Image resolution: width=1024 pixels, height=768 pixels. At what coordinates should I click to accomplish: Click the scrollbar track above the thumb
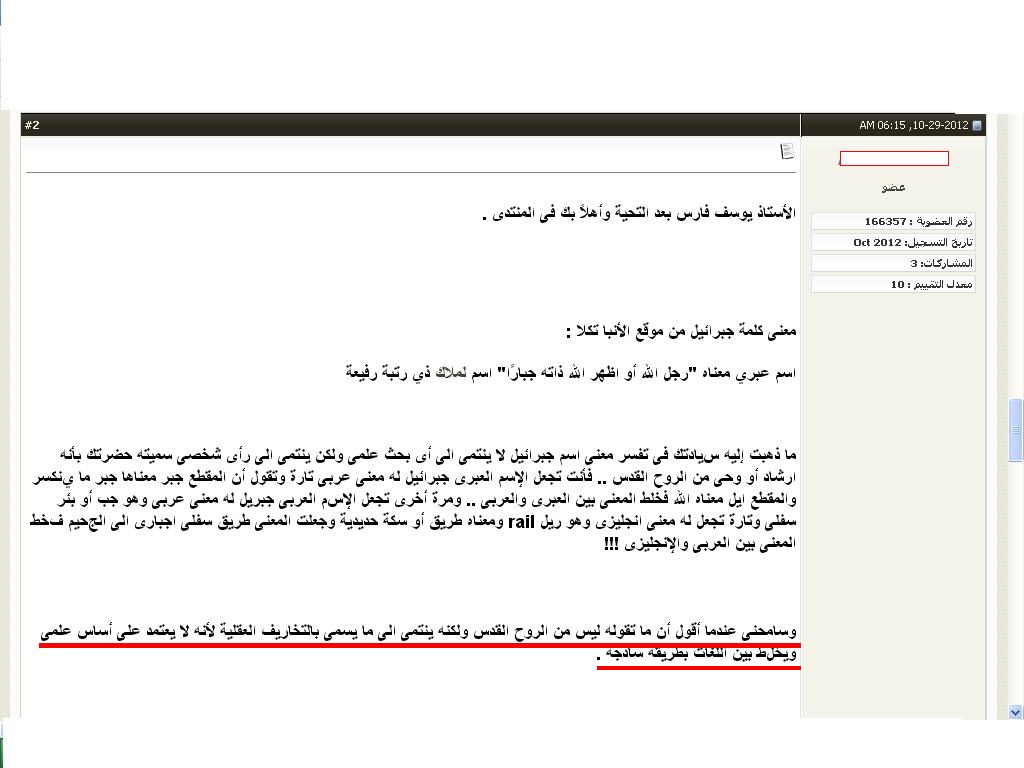click(1015, 250)
